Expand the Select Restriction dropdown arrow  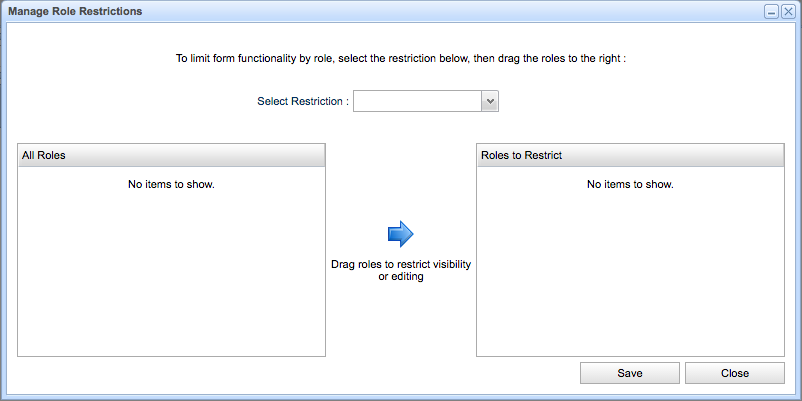490,101
